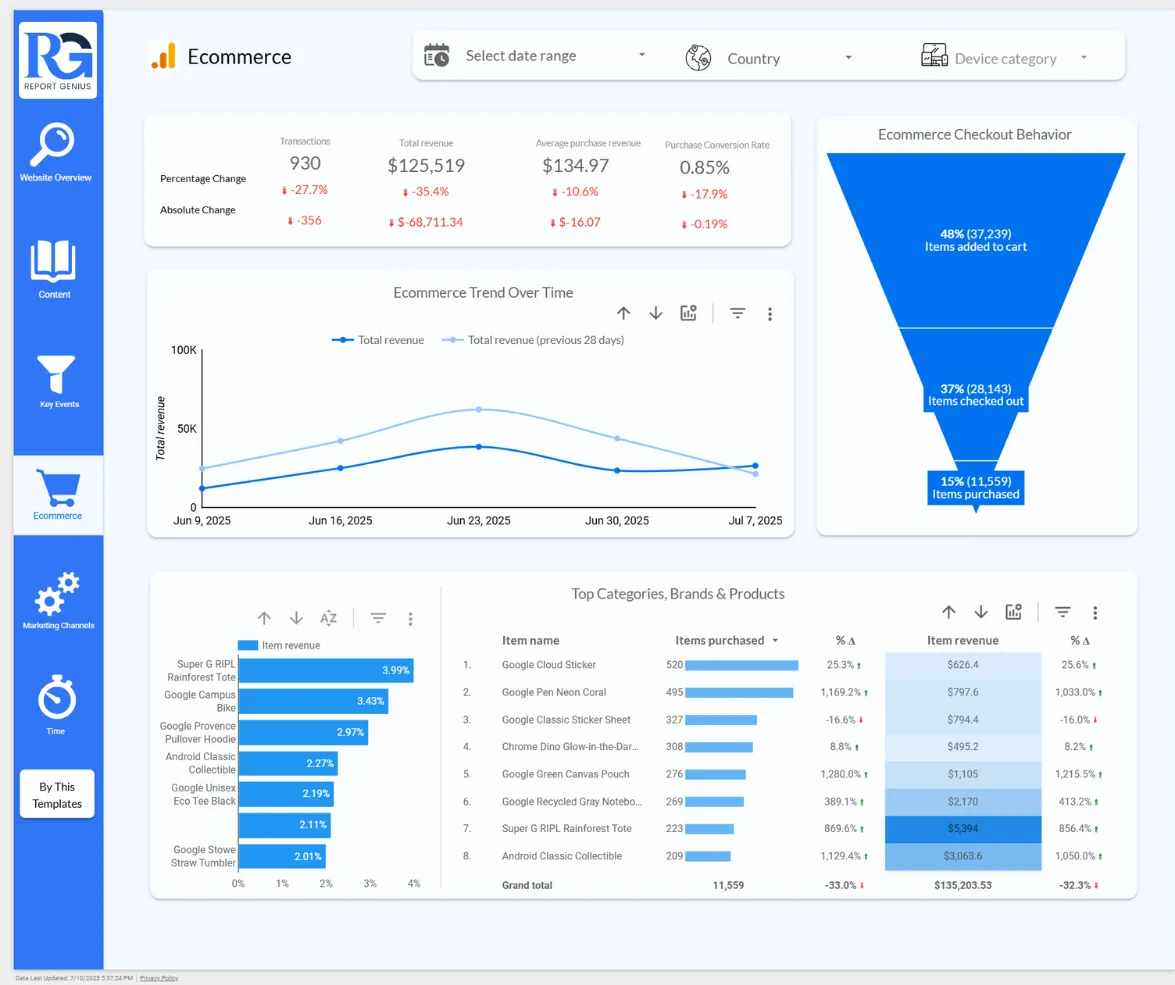This screenshot has width=1175, height=985.
Task: Open more options in trend chart
Action: (770, 314)
